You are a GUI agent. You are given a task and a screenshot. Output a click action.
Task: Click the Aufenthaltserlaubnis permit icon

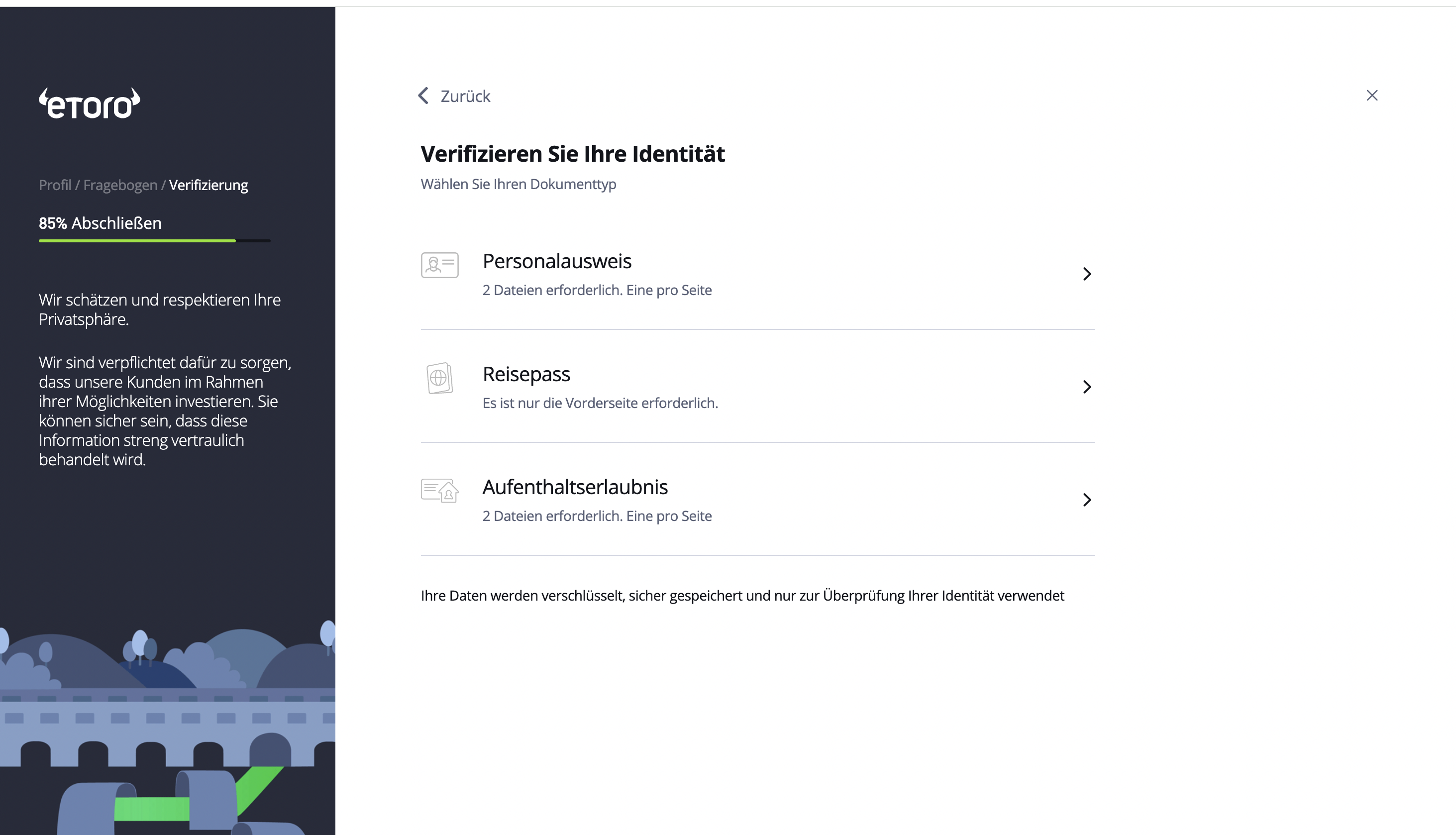[439, 491]
